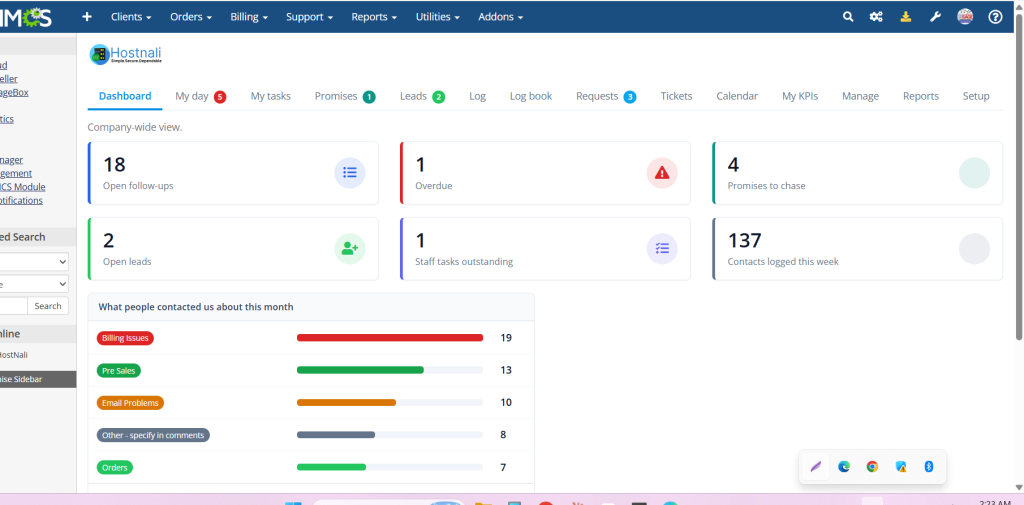Click the yellow download icon in top bar
The image size is (1024, 505).
[x=906, y=17]
